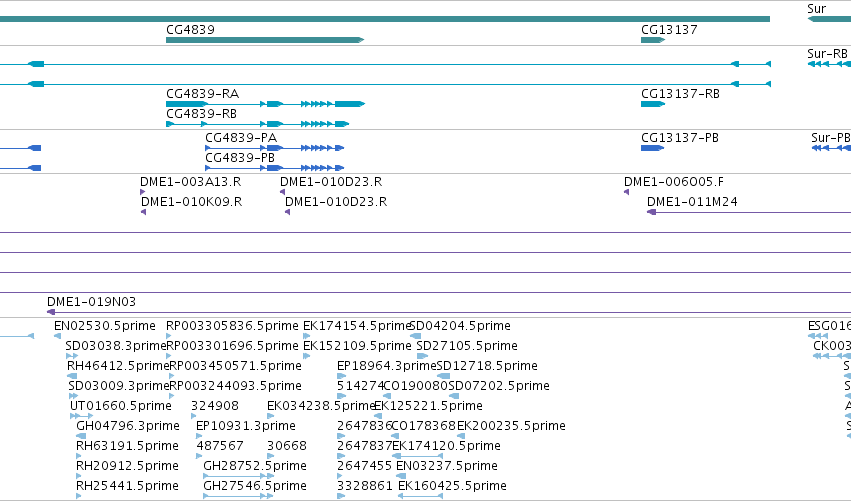Viewport: 851px width, 501px height.
Task: Select the CG13137-PB protein label
Action: (x=680, y=138)
